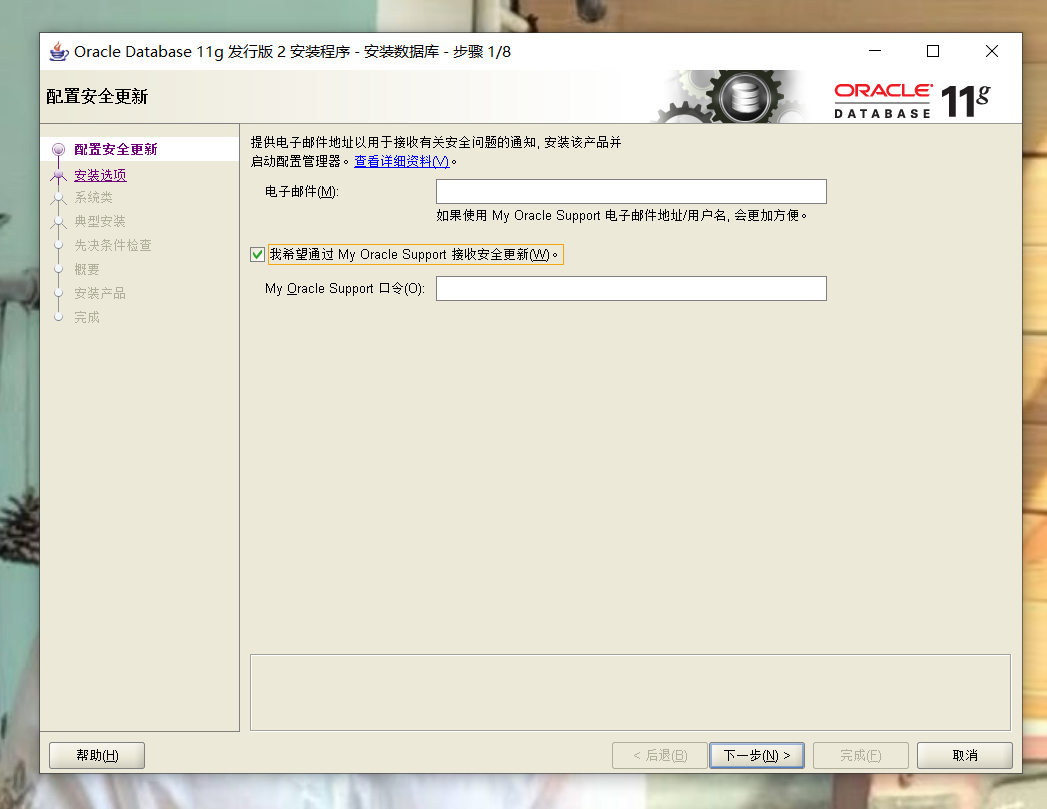Focus the 电子邮件 email input field
This screenshot has width=1047, height=809.
click(631, 192)
